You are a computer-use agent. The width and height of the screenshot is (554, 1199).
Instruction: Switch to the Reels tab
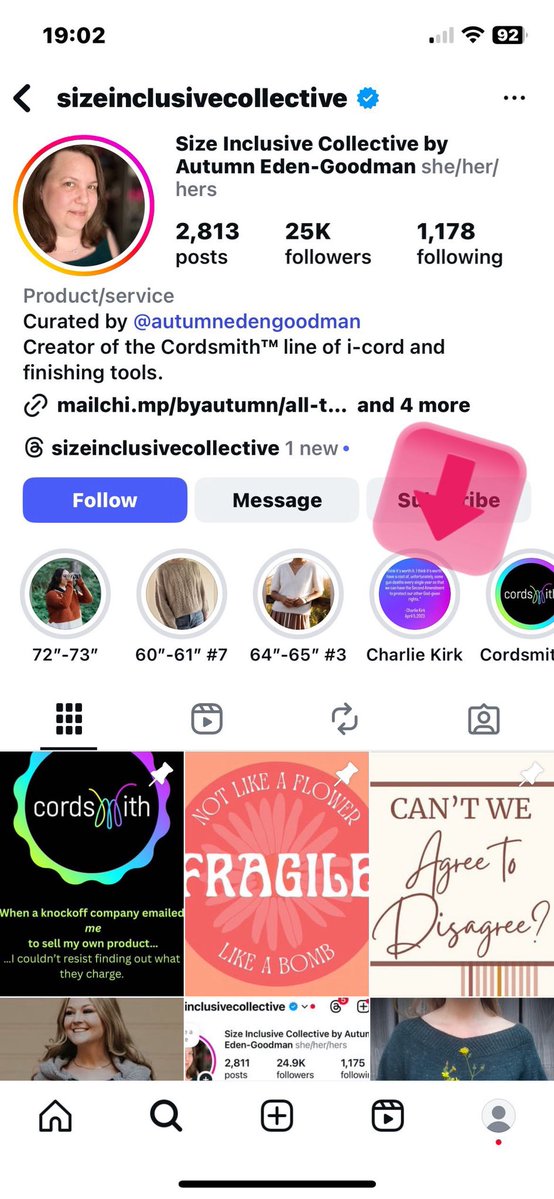(x=207, y=719)
